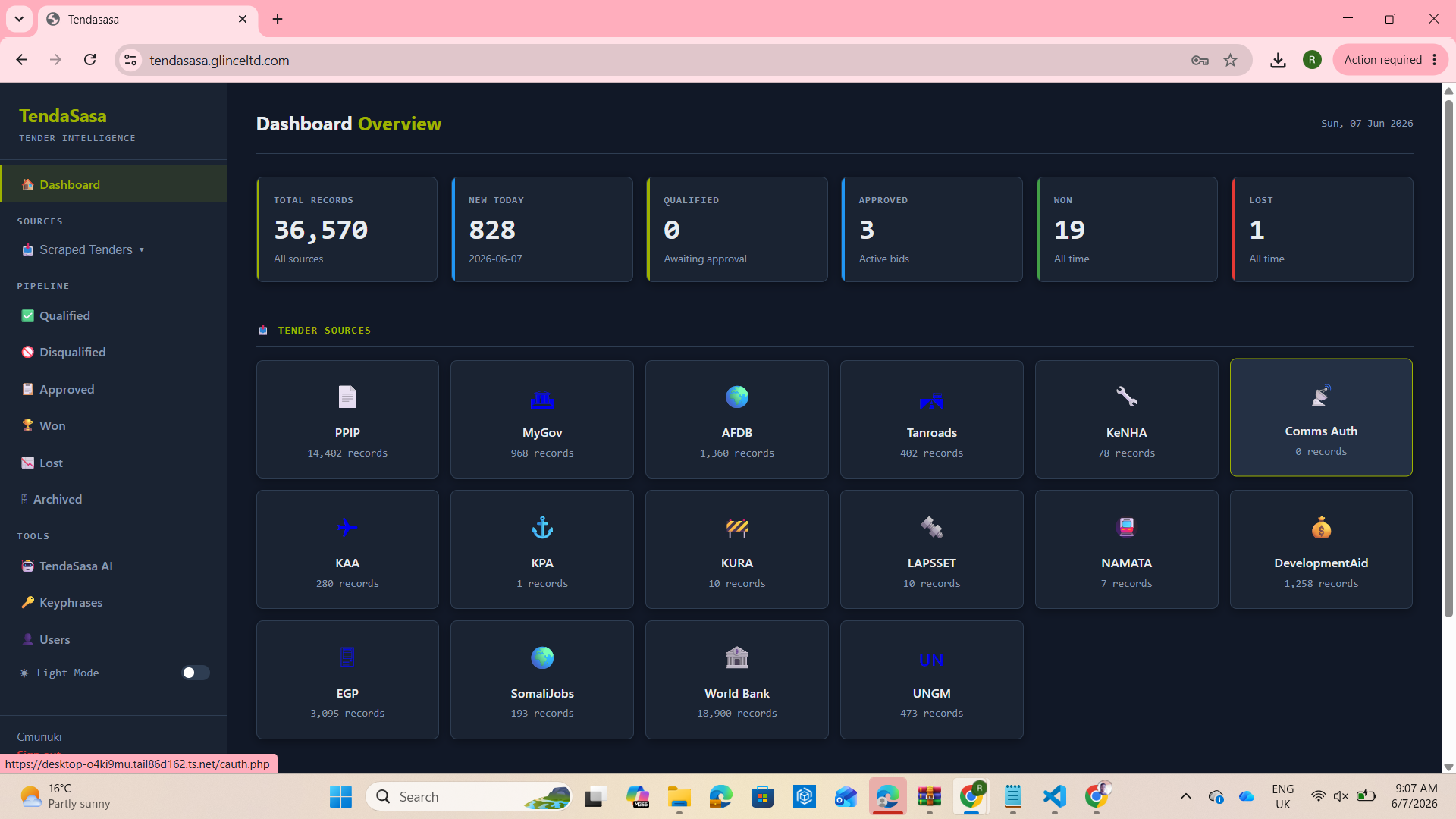The height and width of the screenshot is (819, 1456).
Task: Click the KeNHA wrench icon
Action: tap(1126, 397)
